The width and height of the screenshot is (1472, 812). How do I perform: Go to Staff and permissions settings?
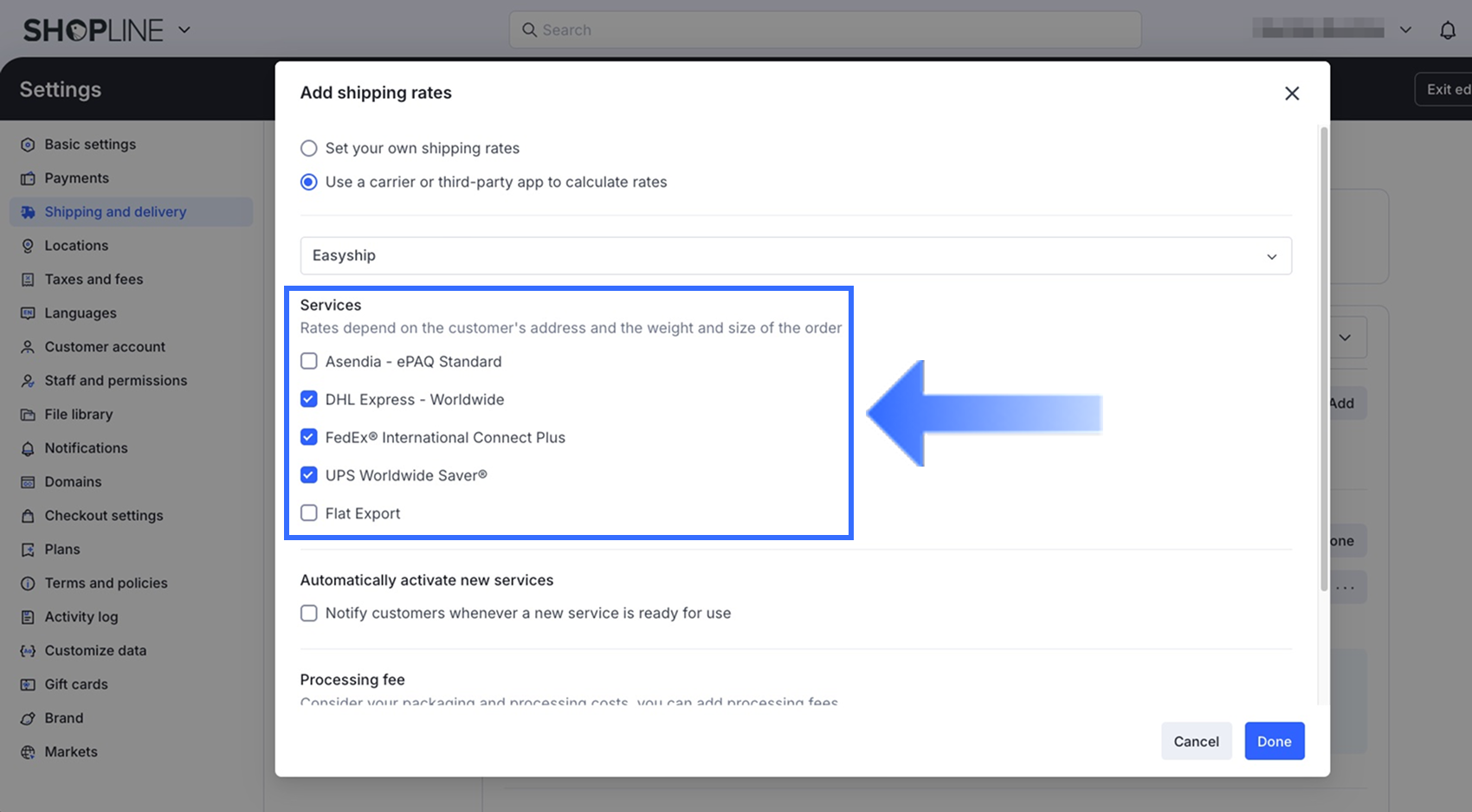115,381
